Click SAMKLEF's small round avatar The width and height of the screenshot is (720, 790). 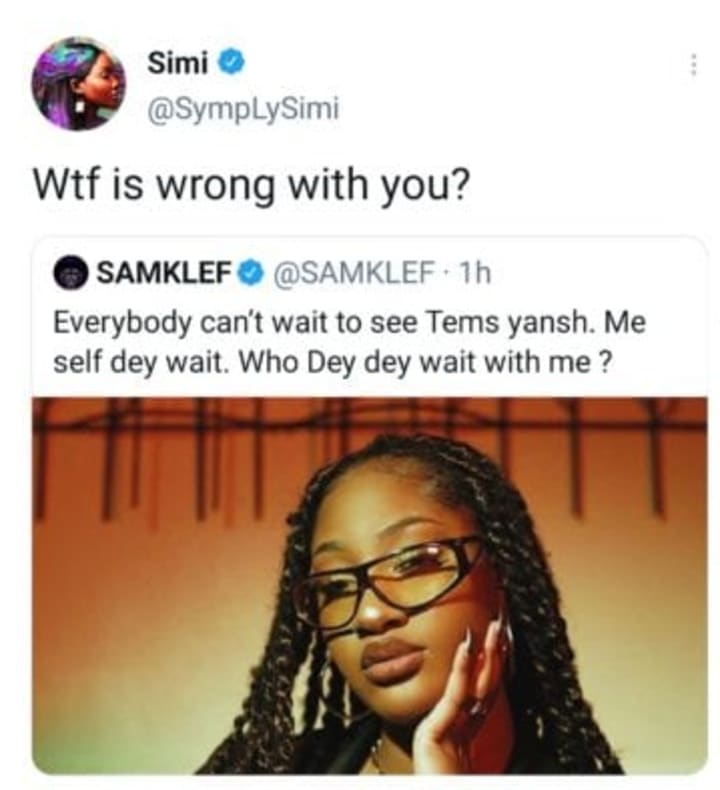71,273
